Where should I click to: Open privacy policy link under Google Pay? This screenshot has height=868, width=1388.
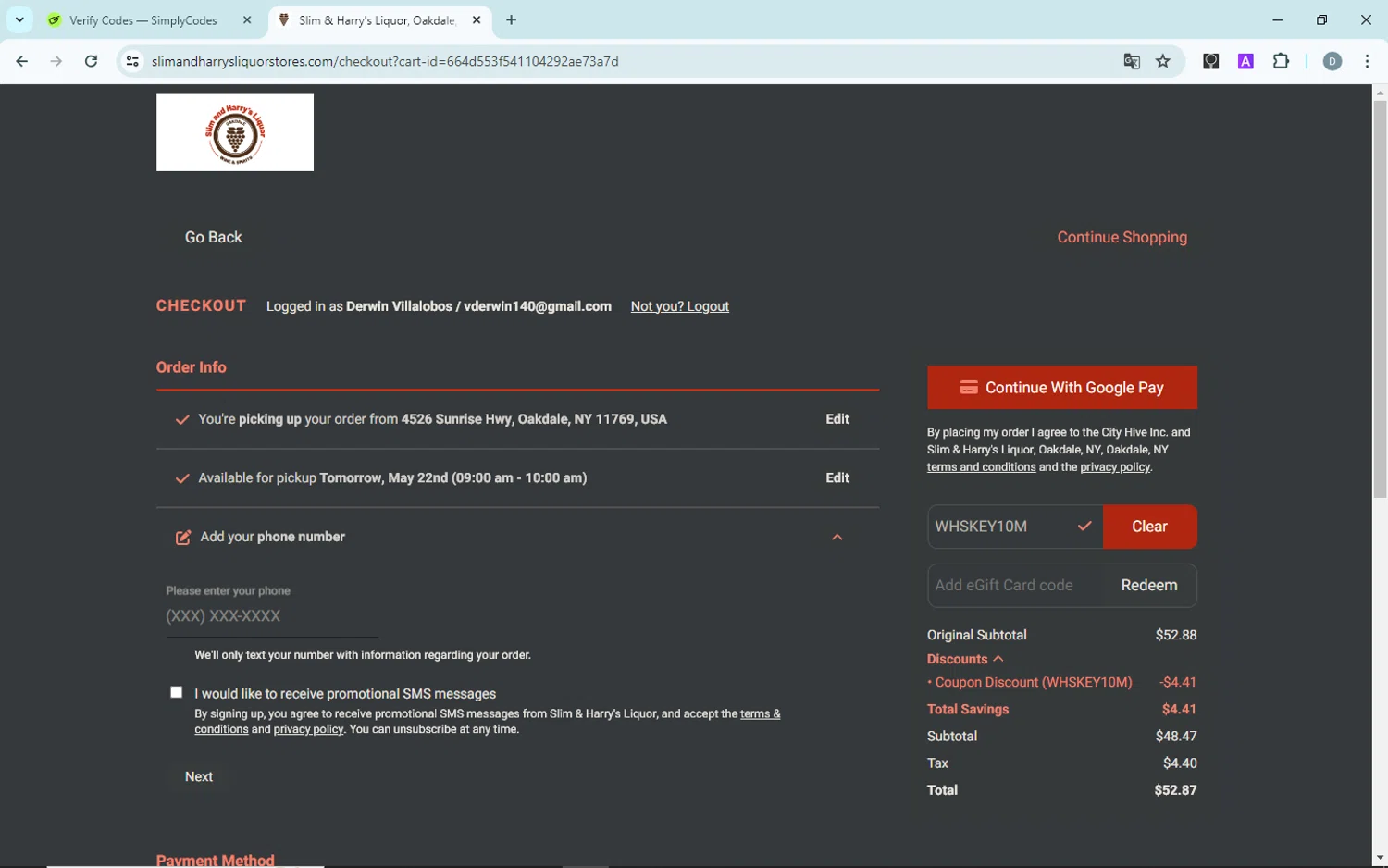click(x=1114, y=467)
